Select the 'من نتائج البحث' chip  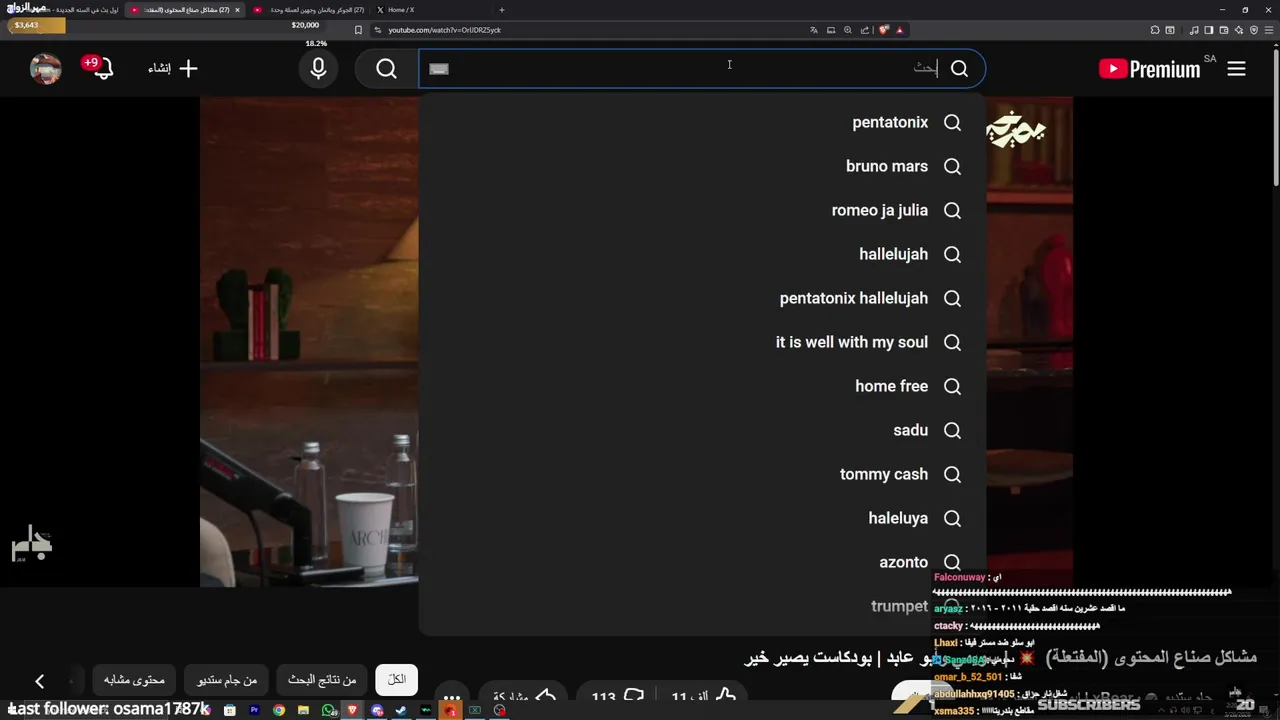pyautogui.click(x=322, y=680)
